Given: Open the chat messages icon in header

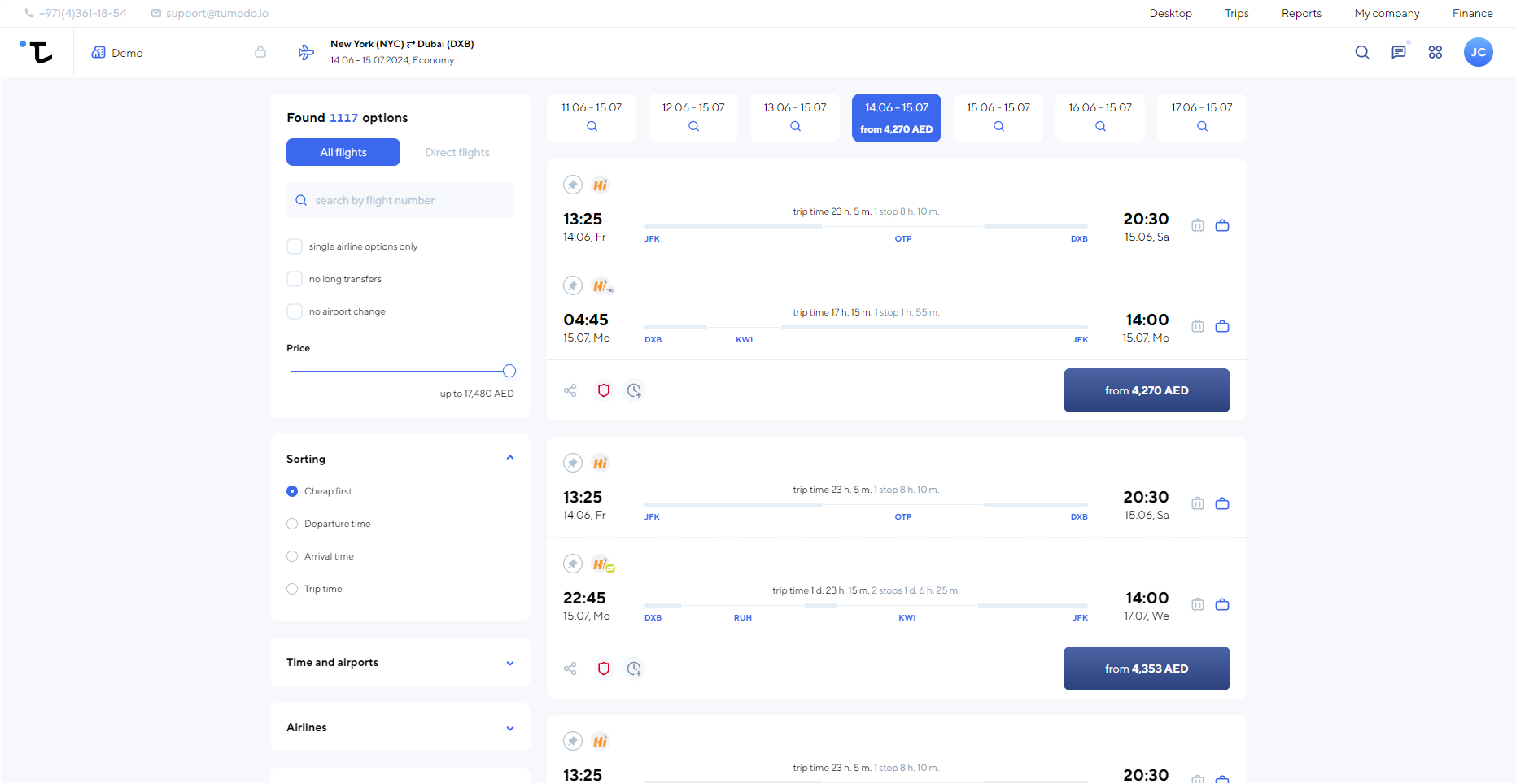Looking at the screenshot, I should 1399,52.
